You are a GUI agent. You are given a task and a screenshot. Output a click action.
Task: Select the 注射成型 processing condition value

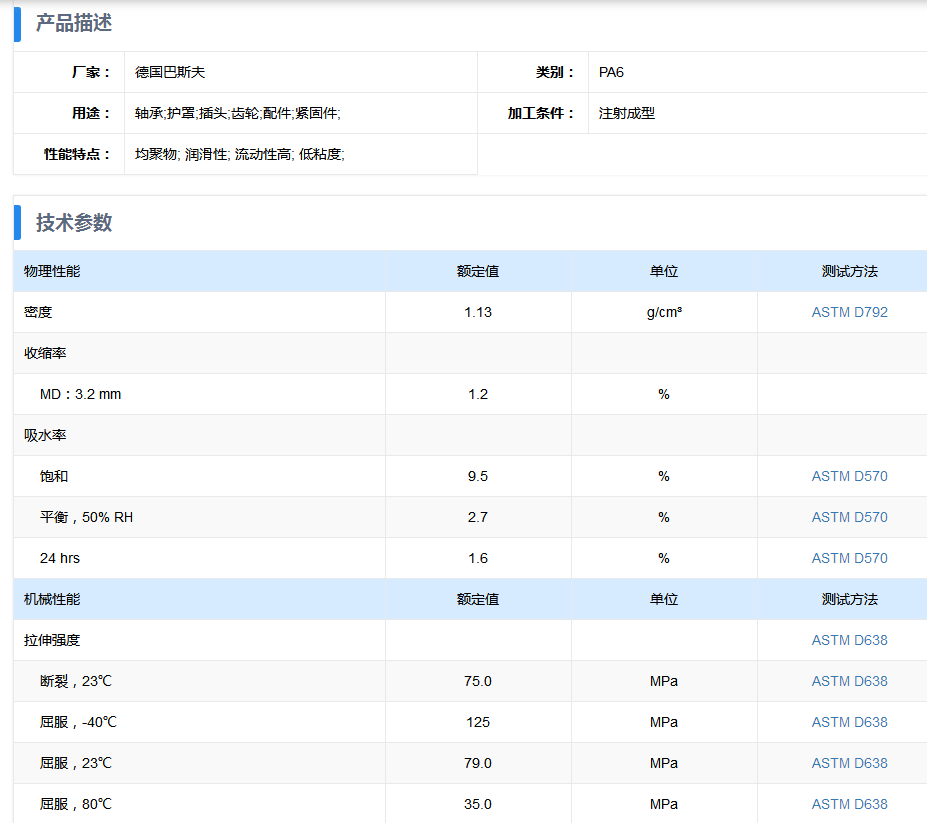point(626,113)
